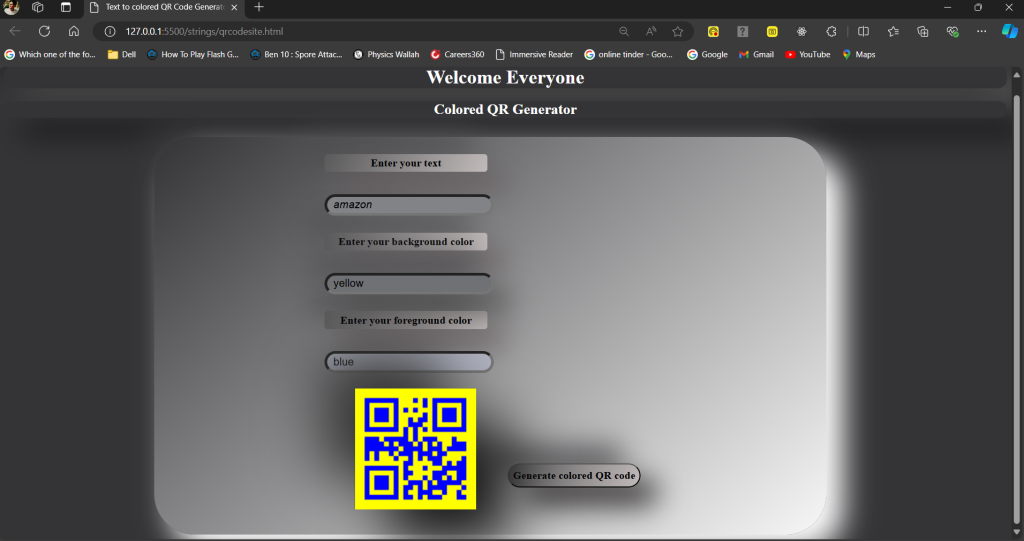This screenshot has width=1024, height=541.
Task: Open the Maps bookmark
Action: click(x=859, y=55)
